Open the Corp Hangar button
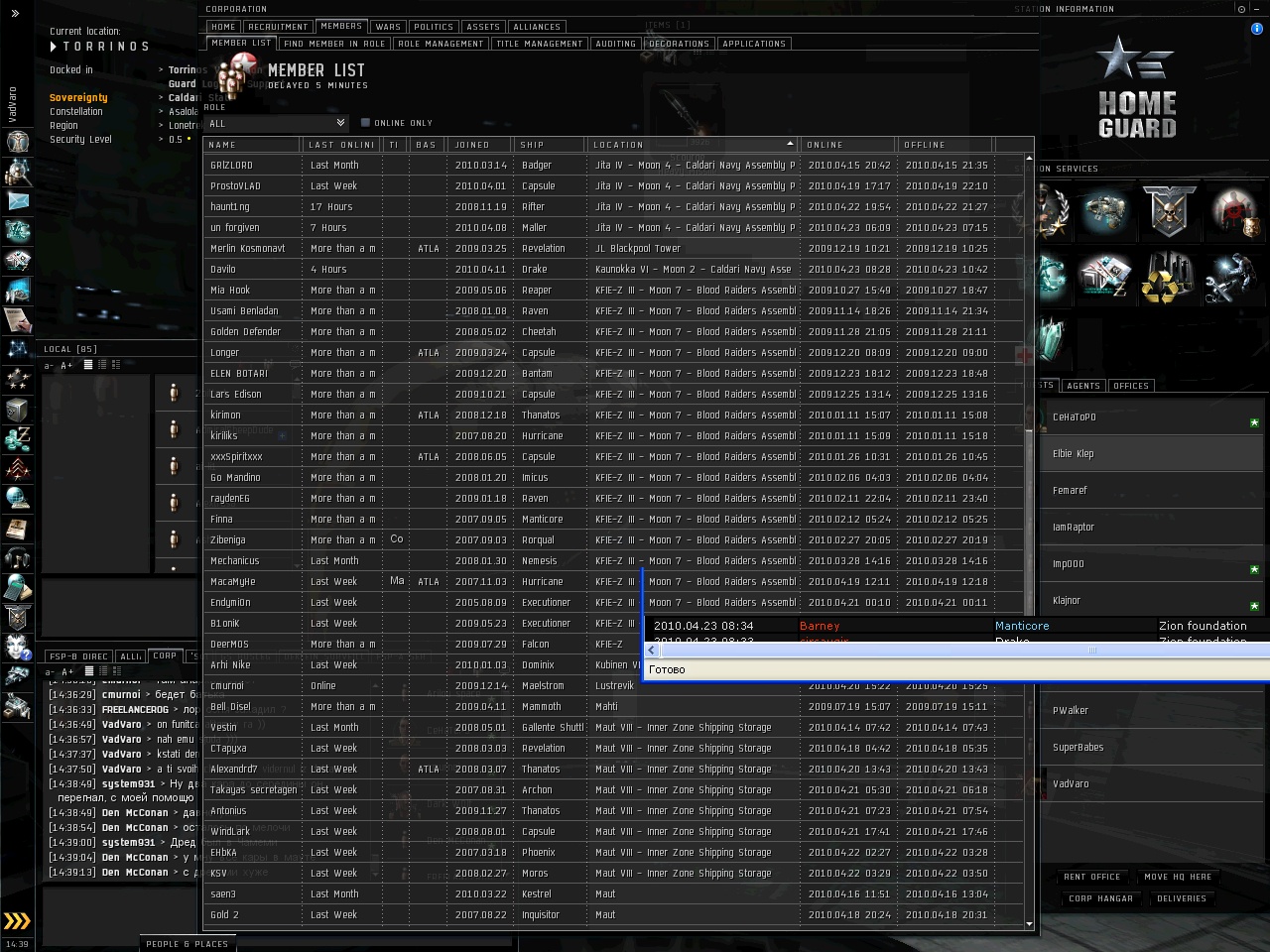 tap(1100, 898)
